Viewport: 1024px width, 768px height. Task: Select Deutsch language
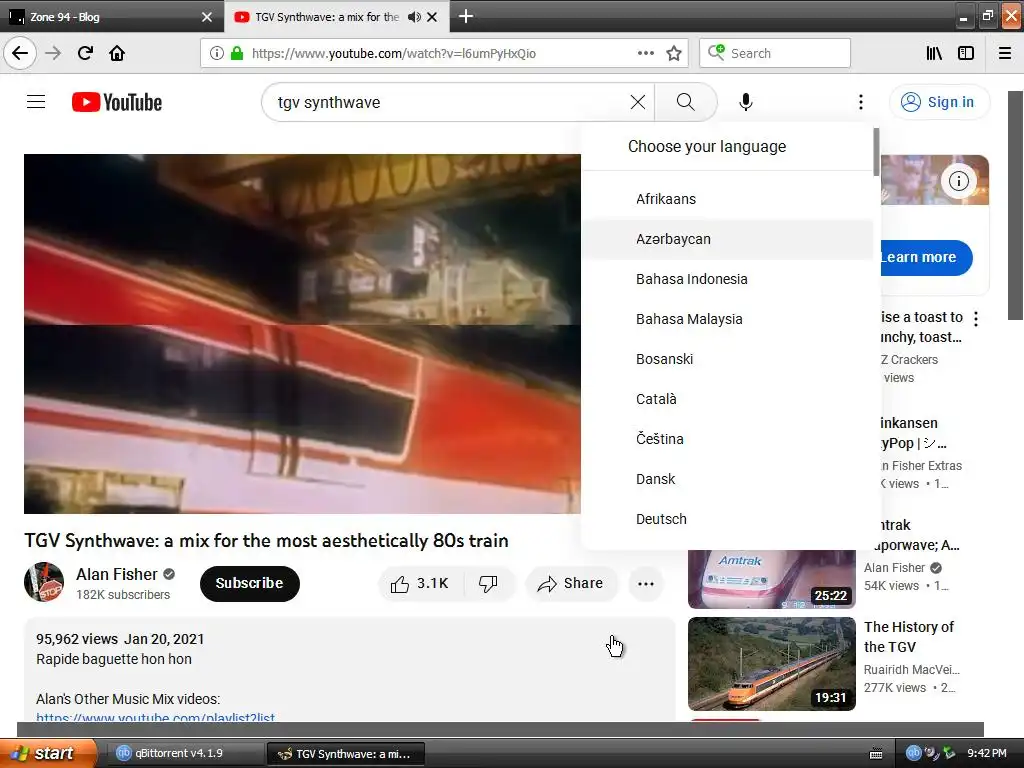point(728,519)
